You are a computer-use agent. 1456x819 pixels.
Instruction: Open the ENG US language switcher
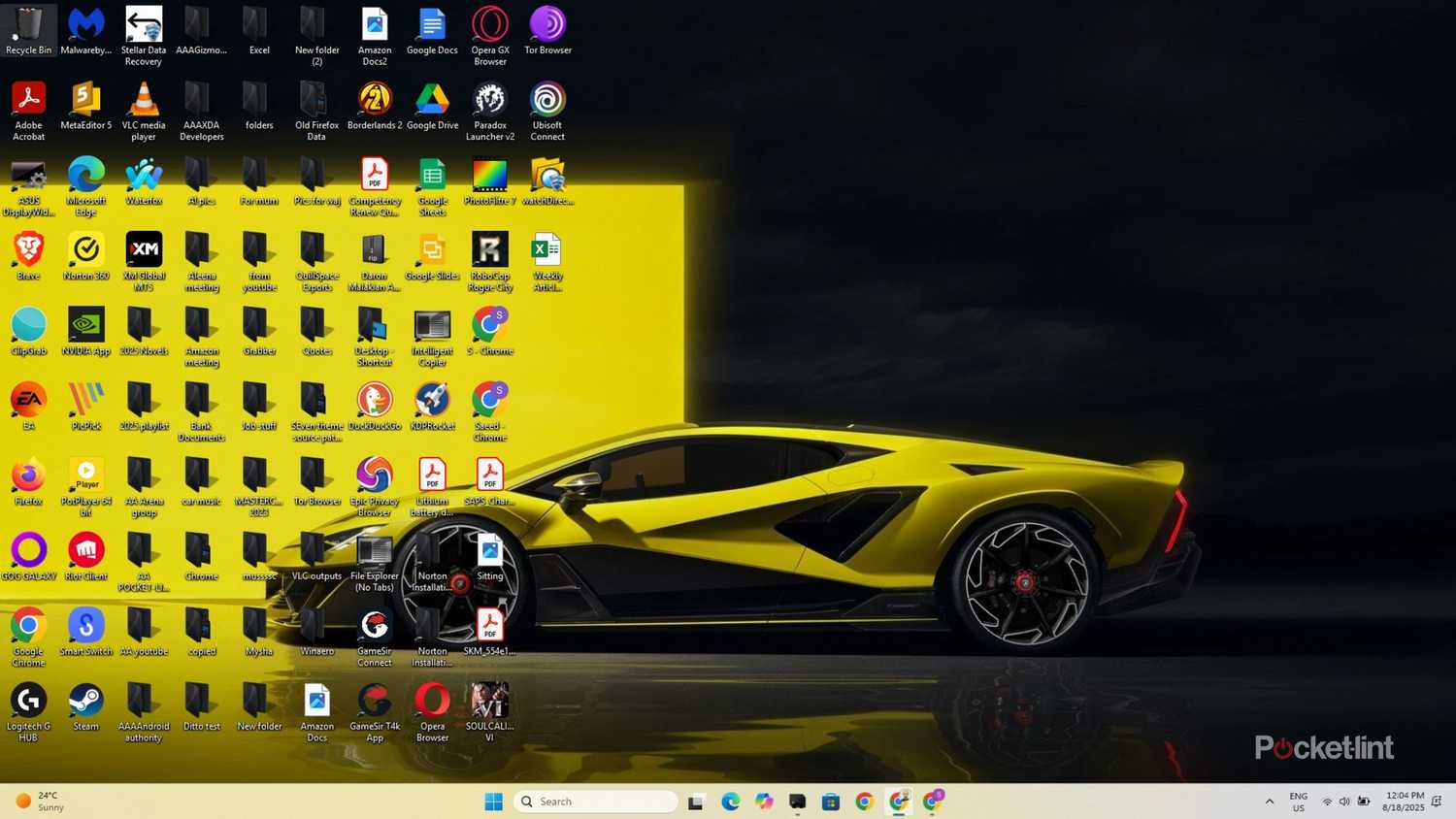point(1299,802)
